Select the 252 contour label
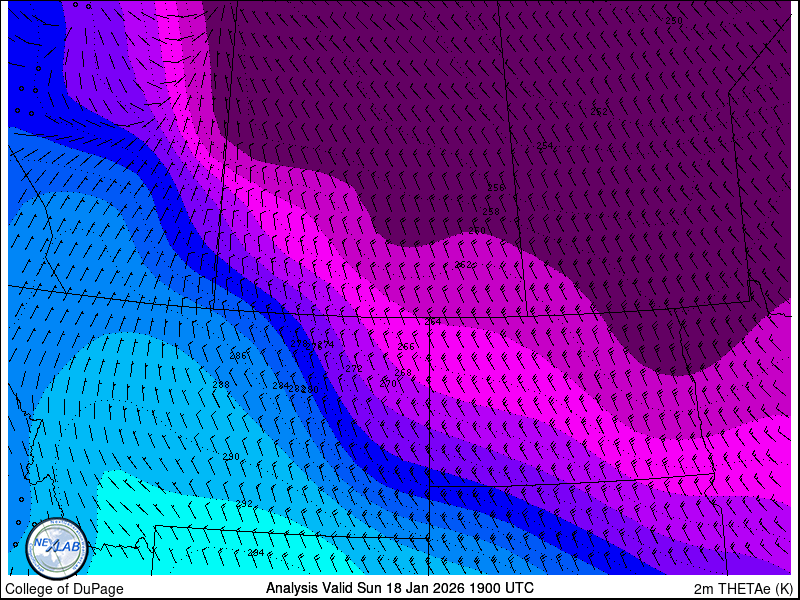The width and height of the screenshot is (800, 600). click(599, 111)
